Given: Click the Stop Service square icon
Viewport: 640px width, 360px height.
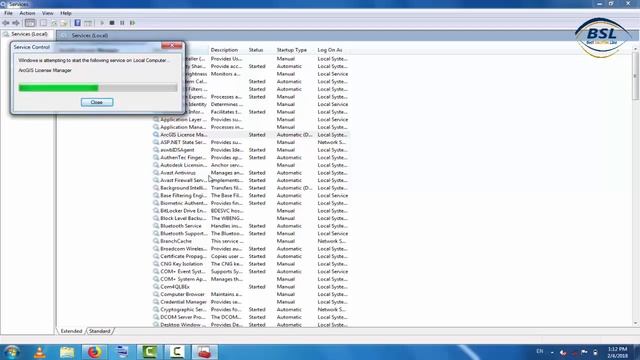Looking at the screenshot, I should pos(112,23).
